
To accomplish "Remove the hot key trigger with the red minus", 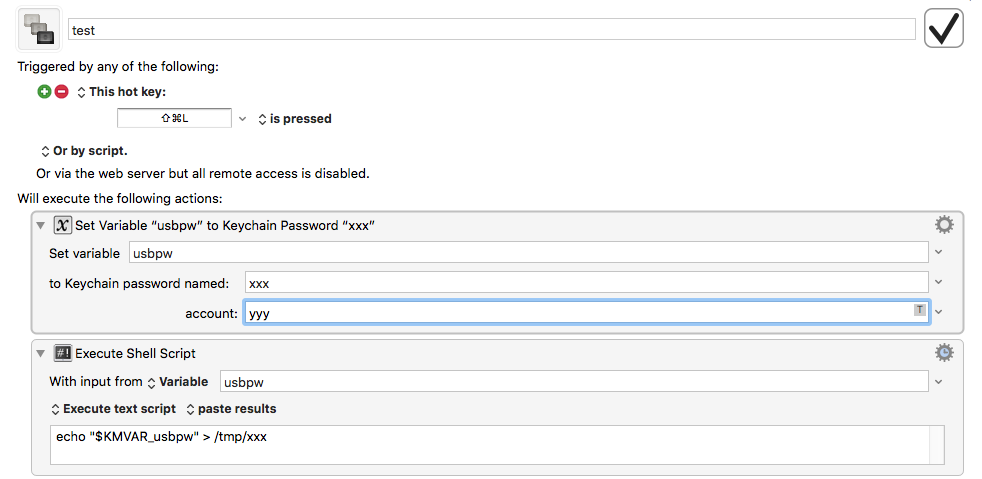I will pyautogui.click(x=61, y=92).
